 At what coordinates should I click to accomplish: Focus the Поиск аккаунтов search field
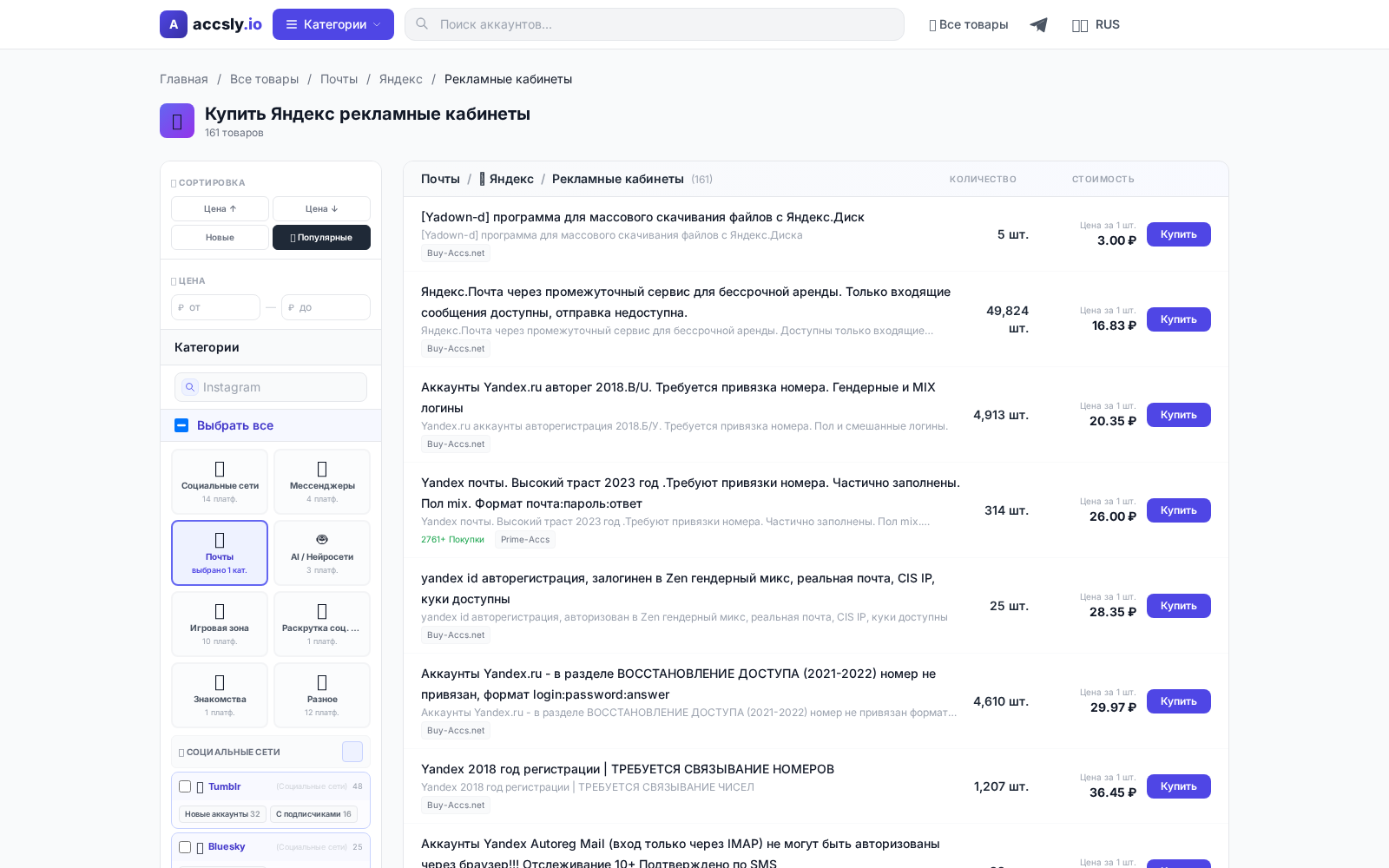click(x=655, y=24)
